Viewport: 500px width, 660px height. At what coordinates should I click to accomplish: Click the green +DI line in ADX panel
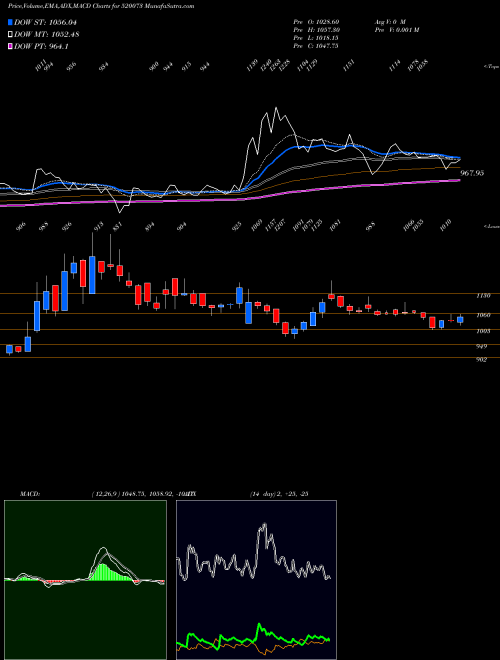coord(253,636)
